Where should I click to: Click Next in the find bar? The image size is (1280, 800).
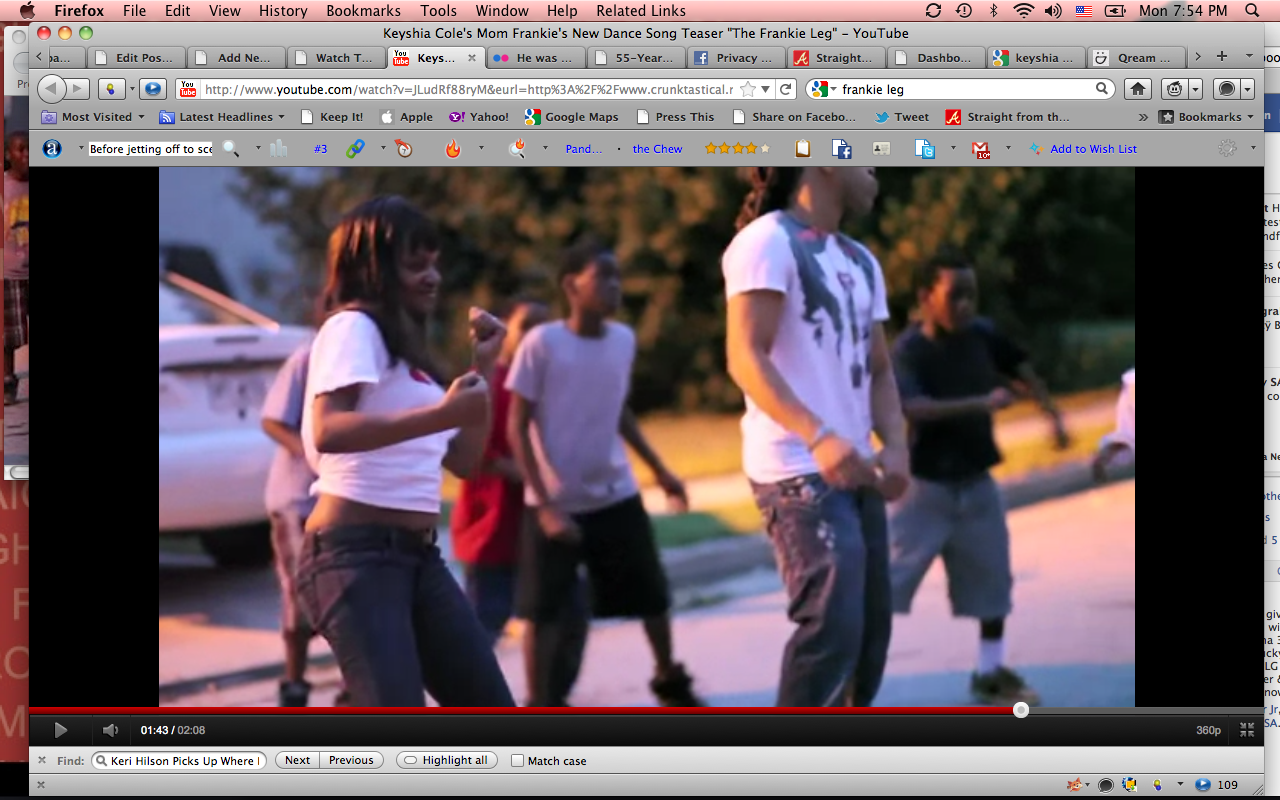[297, 760]
